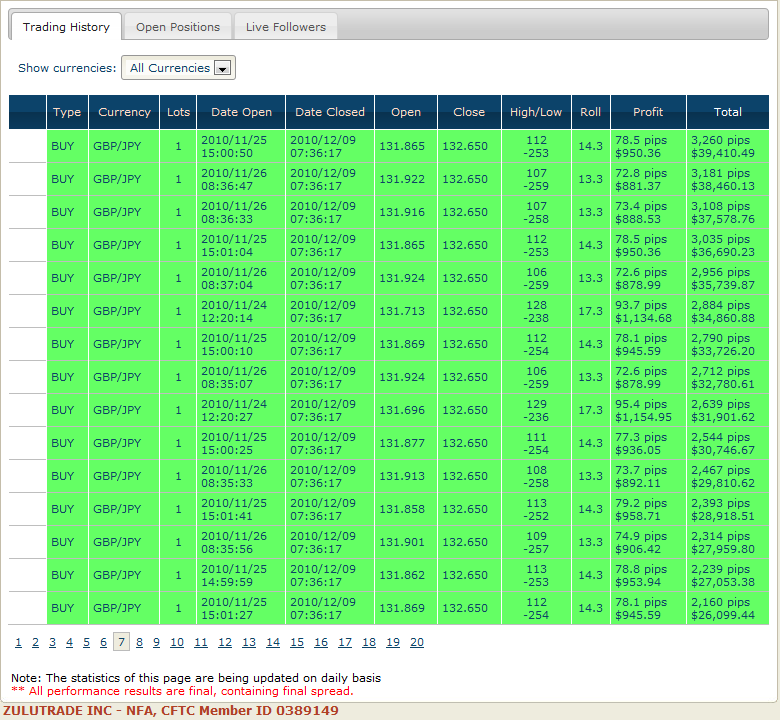This screenshot has width=780, height=720.
Task: Select profit cell 93.7 pips $1,134.68
Action: [648, 311]
